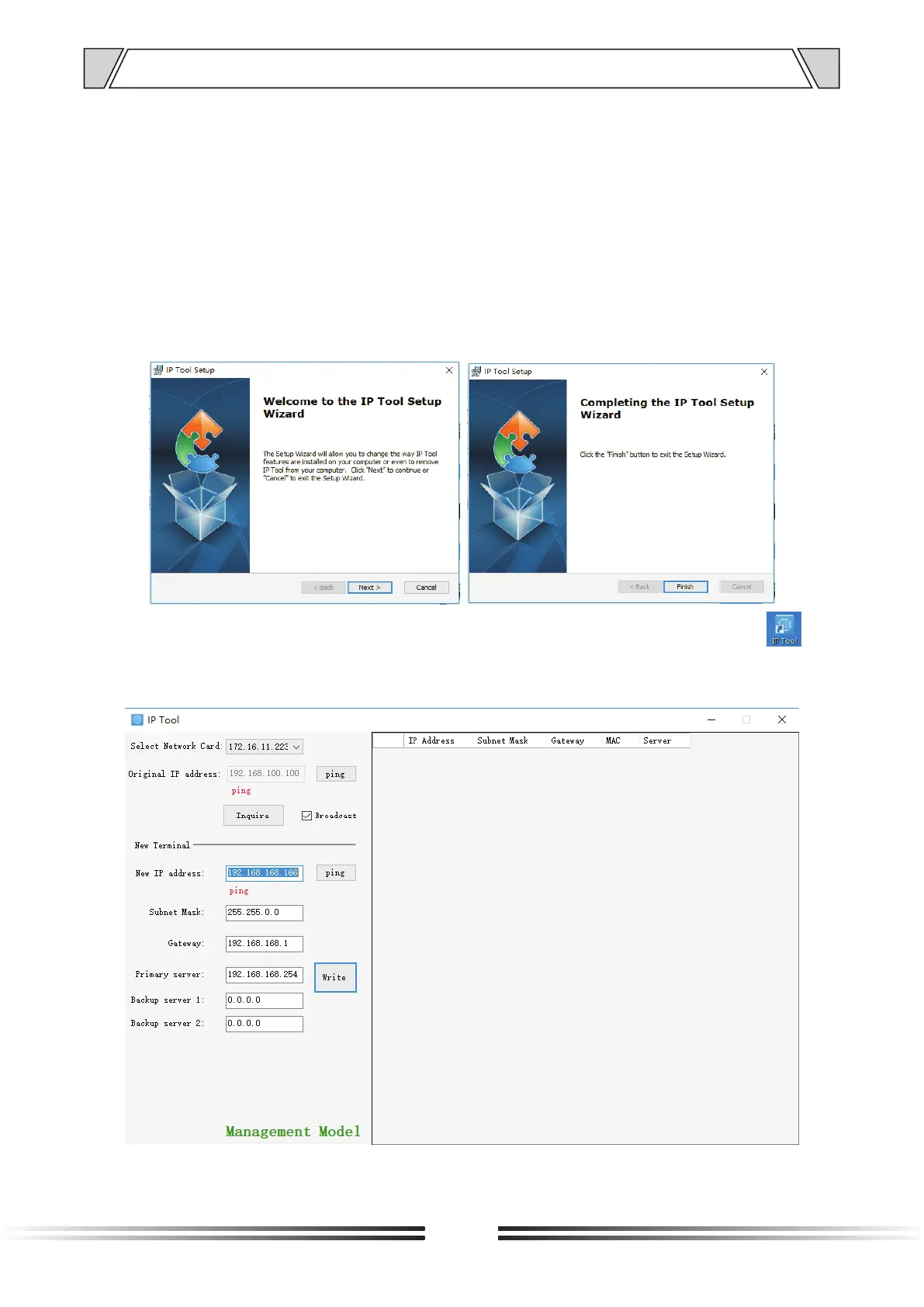This screenshot has height=1307, width=924.
Task: Close the IP Tool main window
Action: pos(782,719)
